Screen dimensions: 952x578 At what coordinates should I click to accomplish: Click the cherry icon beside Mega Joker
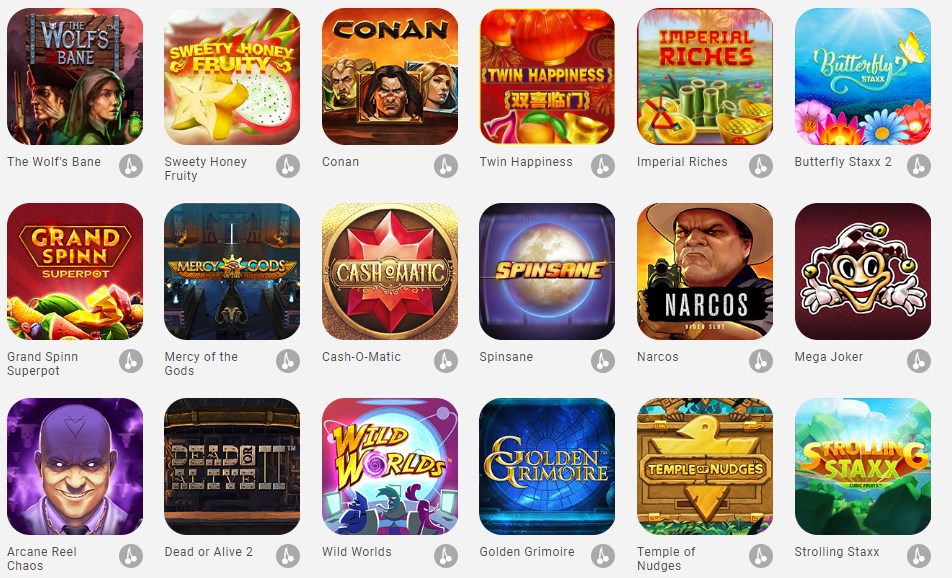919,361
